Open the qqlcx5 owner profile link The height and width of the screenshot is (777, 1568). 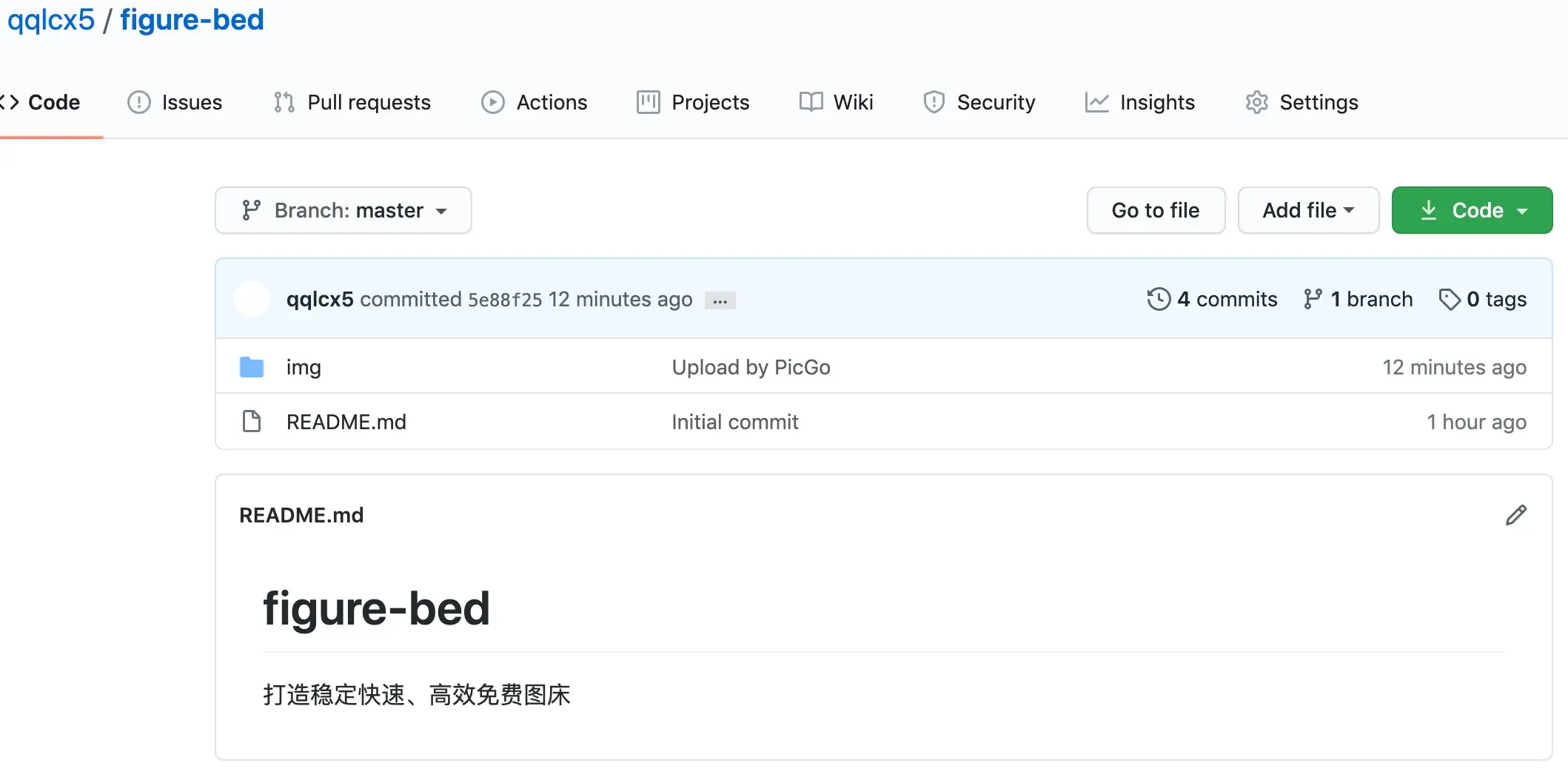click(x=51, y=19)
